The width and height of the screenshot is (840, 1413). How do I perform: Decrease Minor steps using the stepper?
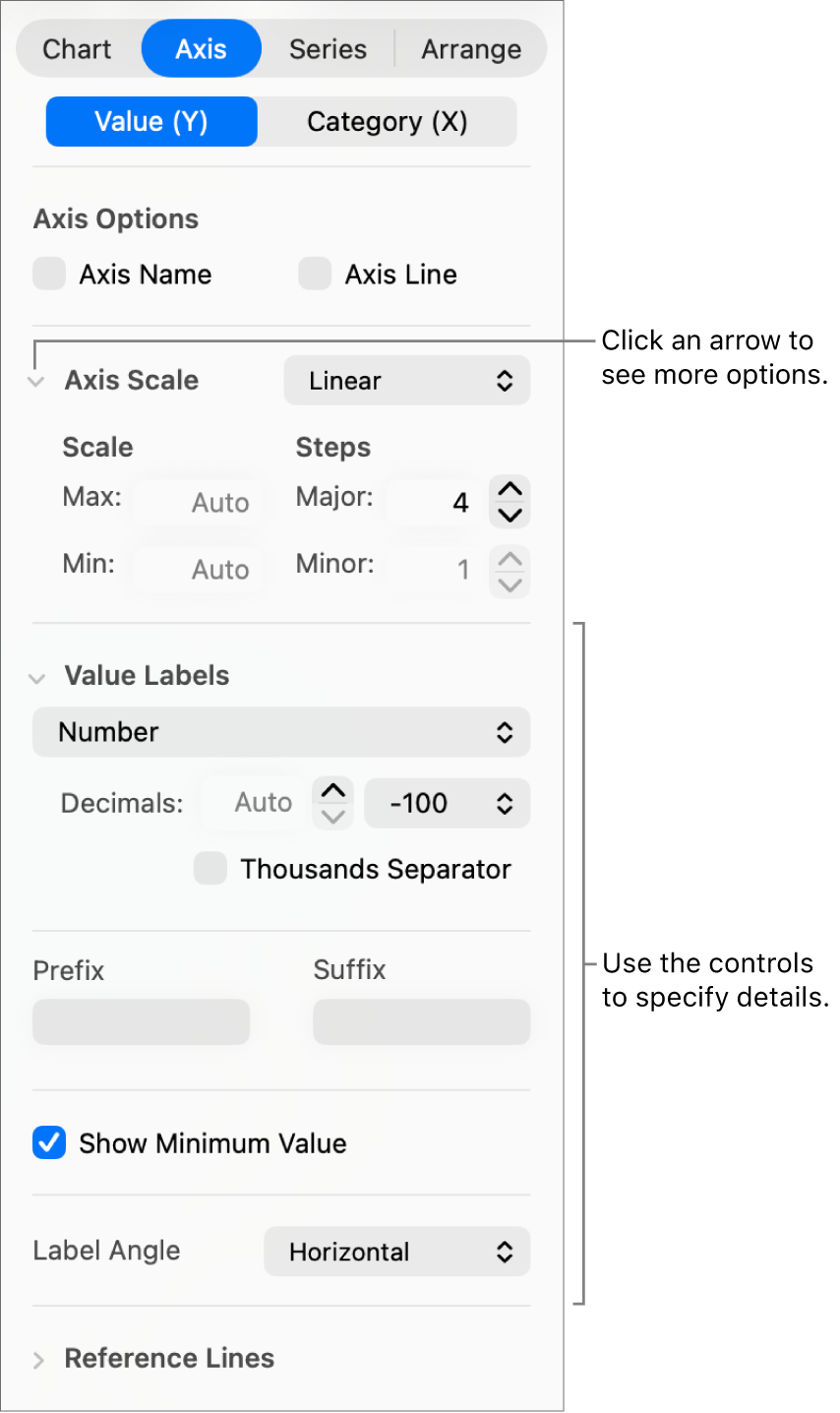click(x=510, y=584)
